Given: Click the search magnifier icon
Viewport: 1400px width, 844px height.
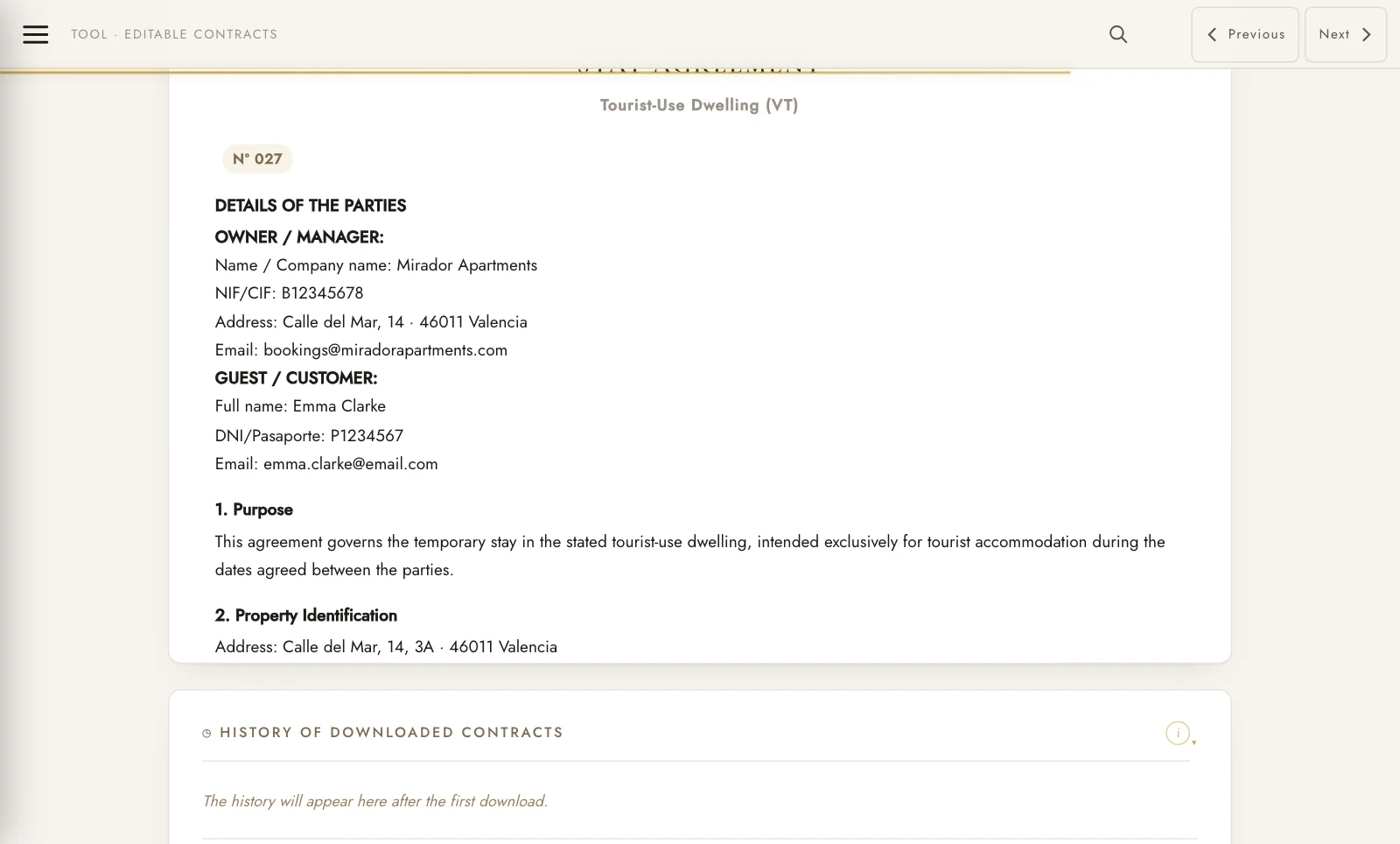Looking at the screenshot, I should coord(1118,34).
